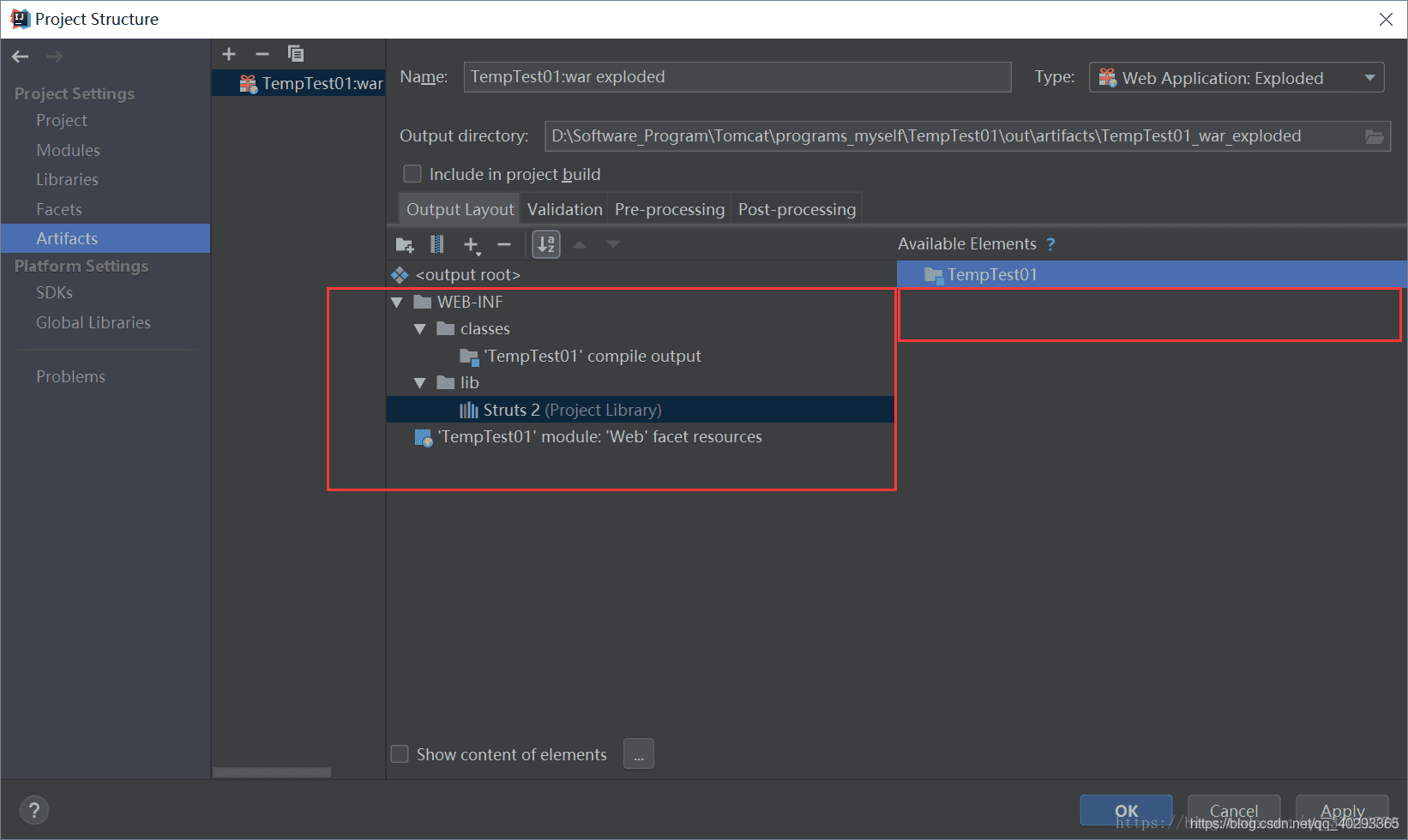
Task: Remove selected element from output layout
Action: coord(504,244)
